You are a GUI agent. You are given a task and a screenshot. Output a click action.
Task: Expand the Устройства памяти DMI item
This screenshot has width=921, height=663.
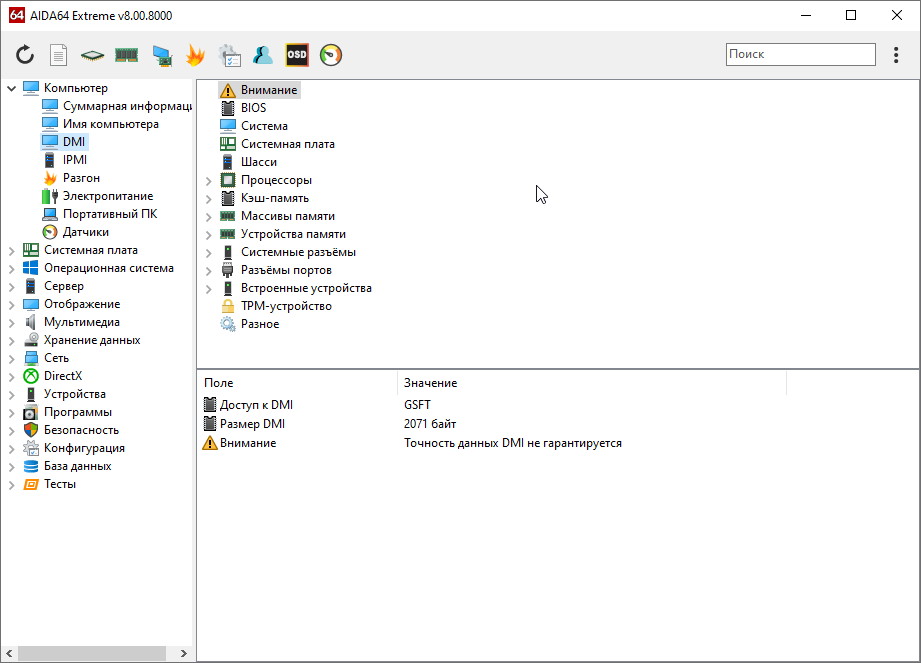[209, 235]
